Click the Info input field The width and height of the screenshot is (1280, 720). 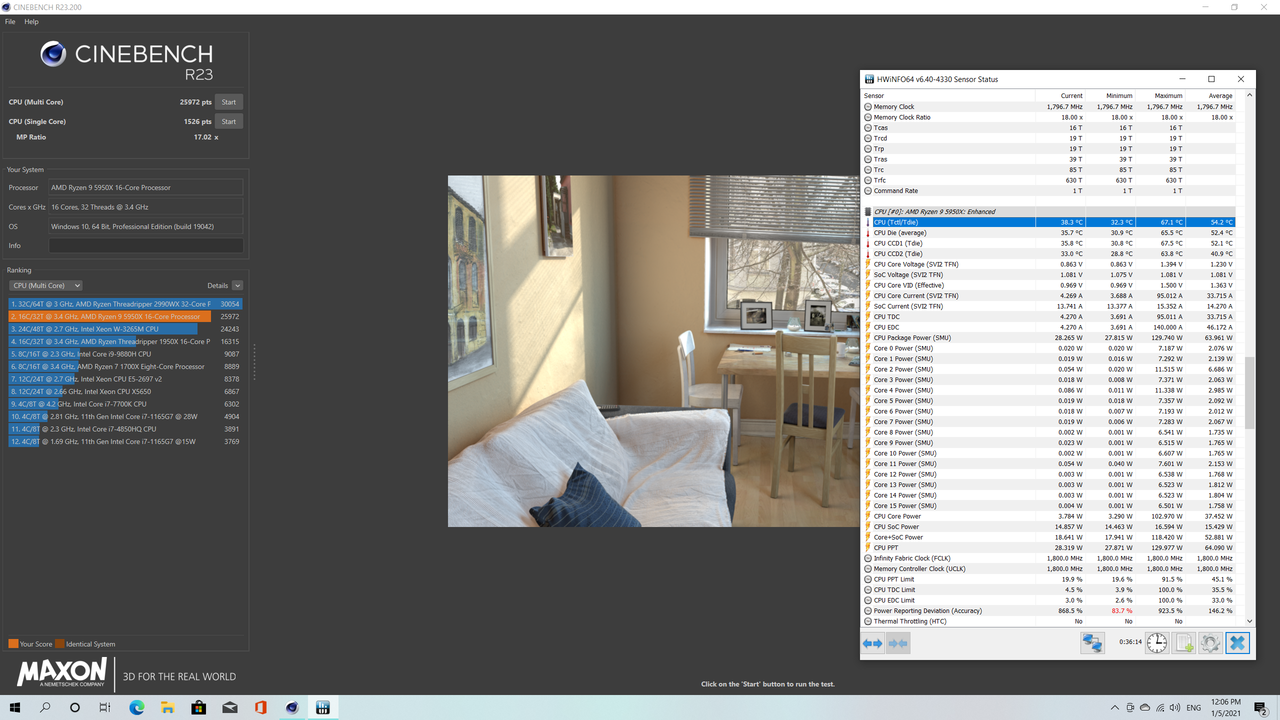coord(146,245)
